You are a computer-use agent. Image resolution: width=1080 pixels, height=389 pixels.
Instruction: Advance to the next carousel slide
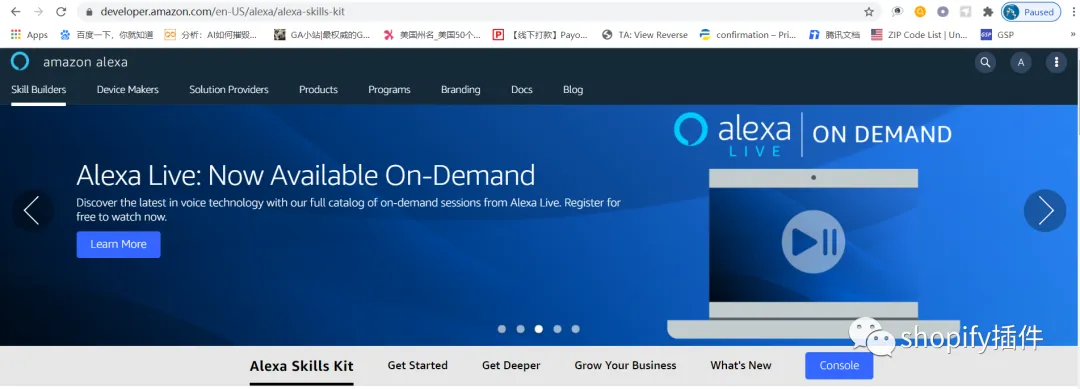(1045, 211)
